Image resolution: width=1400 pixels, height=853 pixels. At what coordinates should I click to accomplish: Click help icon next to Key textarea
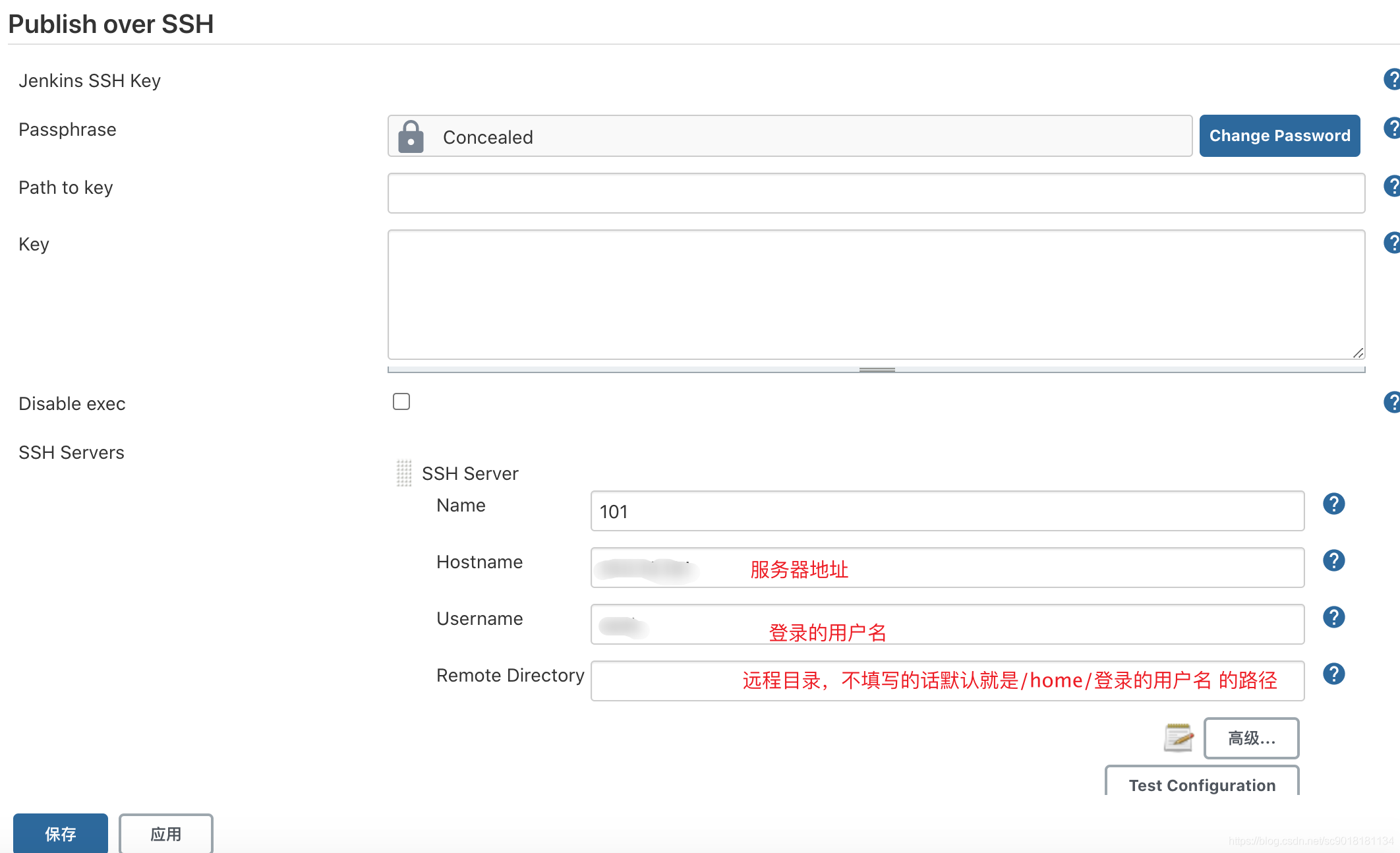pyautogui.click(x=1392, y=243)
